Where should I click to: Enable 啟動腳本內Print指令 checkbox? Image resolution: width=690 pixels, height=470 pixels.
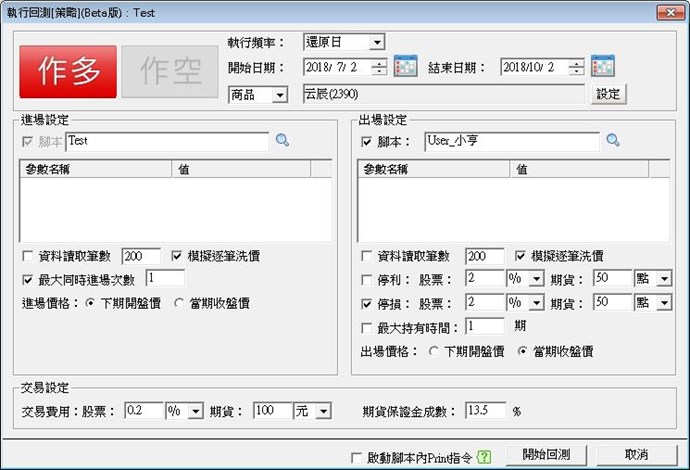pos(357,457)
